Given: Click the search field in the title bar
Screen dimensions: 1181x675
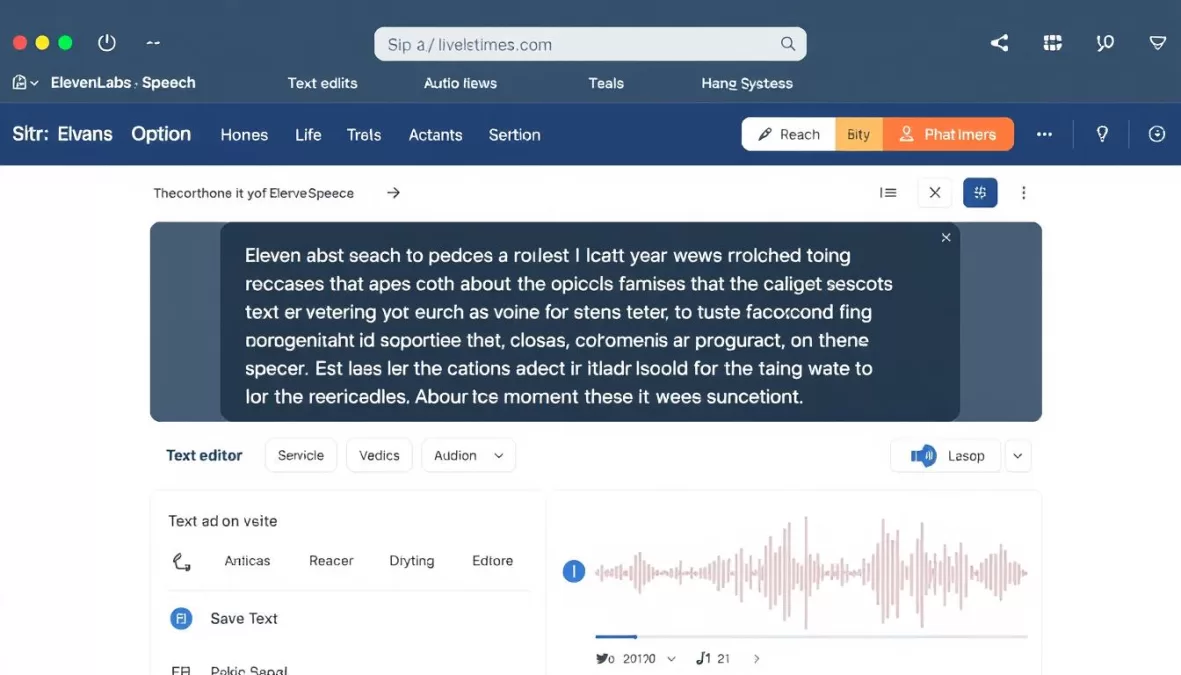Looking at the screenshot, I should 590,44.
